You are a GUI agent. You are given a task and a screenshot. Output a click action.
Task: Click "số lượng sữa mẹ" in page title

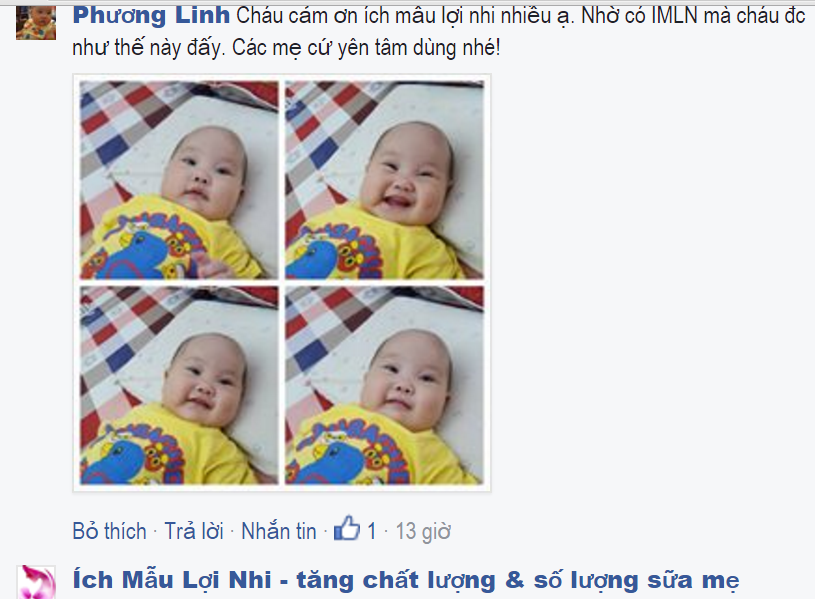[637, 581]
